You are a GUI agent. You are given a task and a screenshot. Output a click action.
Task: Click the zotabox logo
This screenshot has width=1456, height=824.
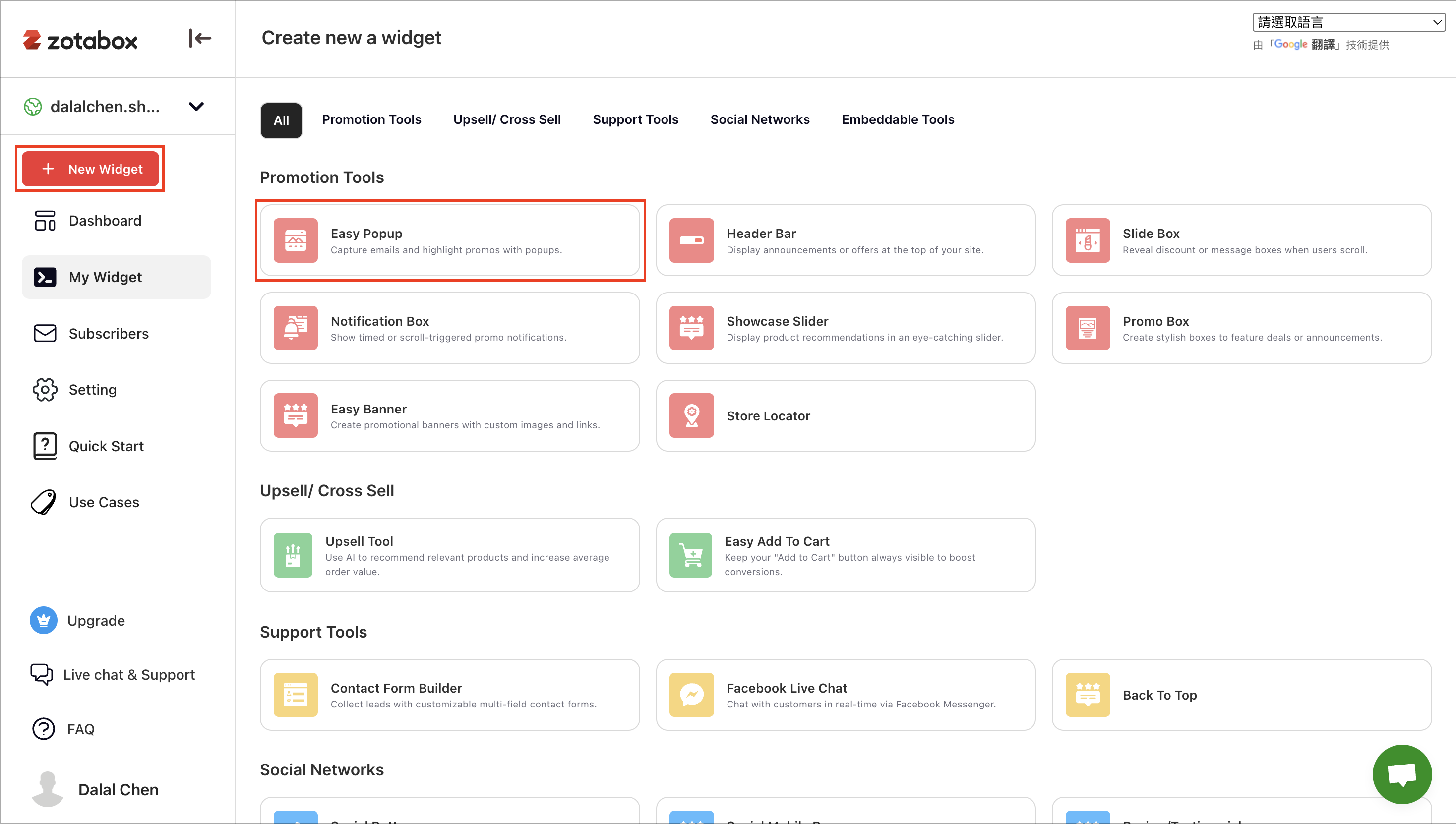(80, 40)
